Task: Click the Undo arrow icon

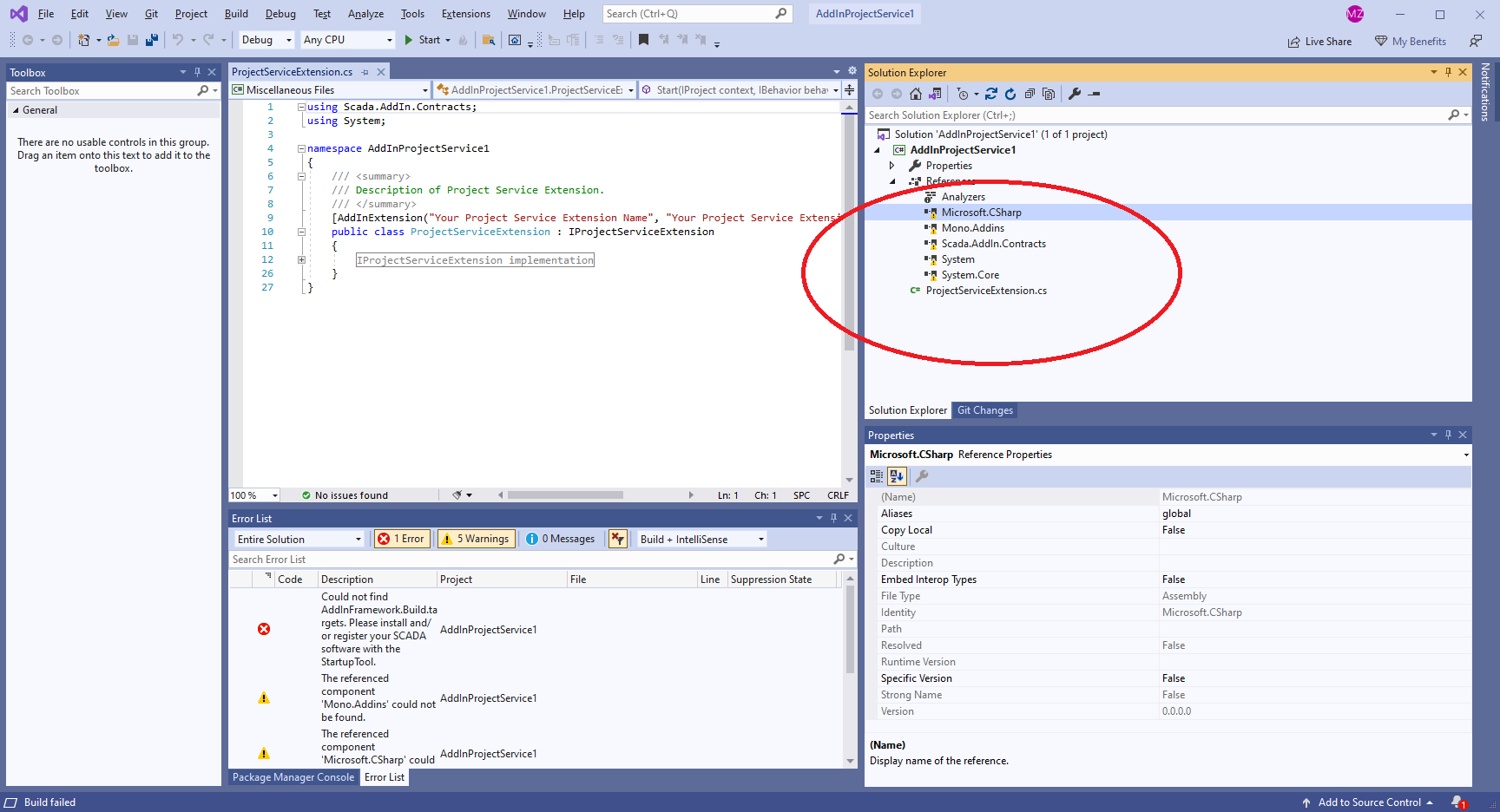Action: point(177,40)
